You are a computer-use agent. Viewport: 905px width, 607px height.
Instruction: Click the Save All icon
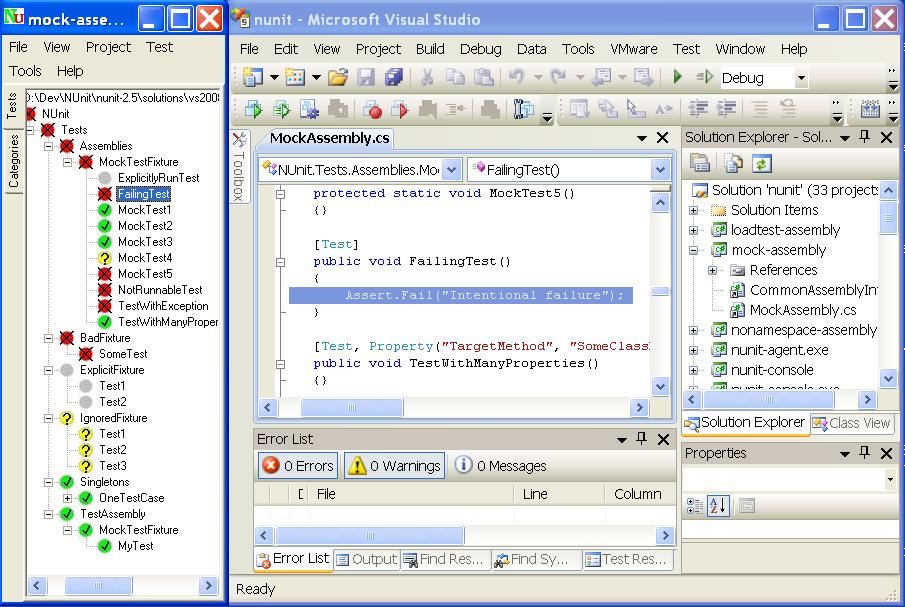(394, 77)
